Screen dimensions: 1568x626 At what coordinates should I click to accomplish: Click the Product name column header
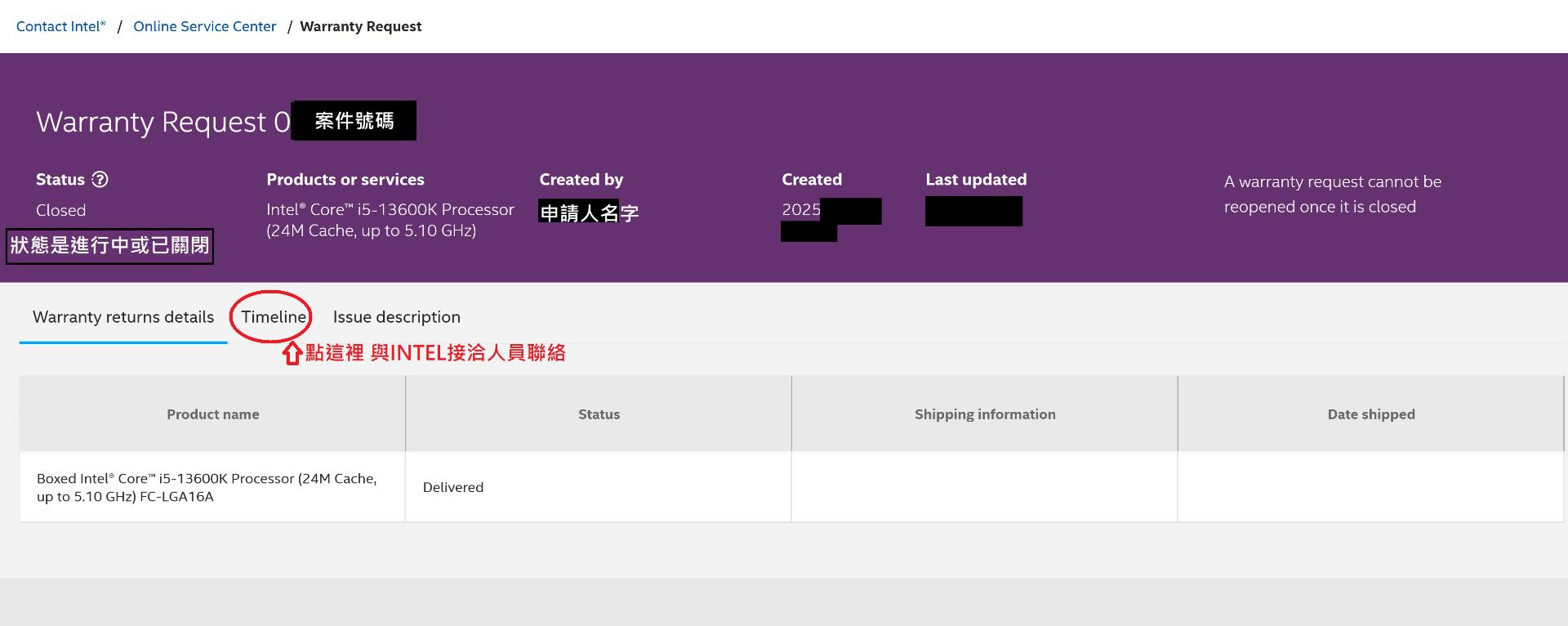212,414
